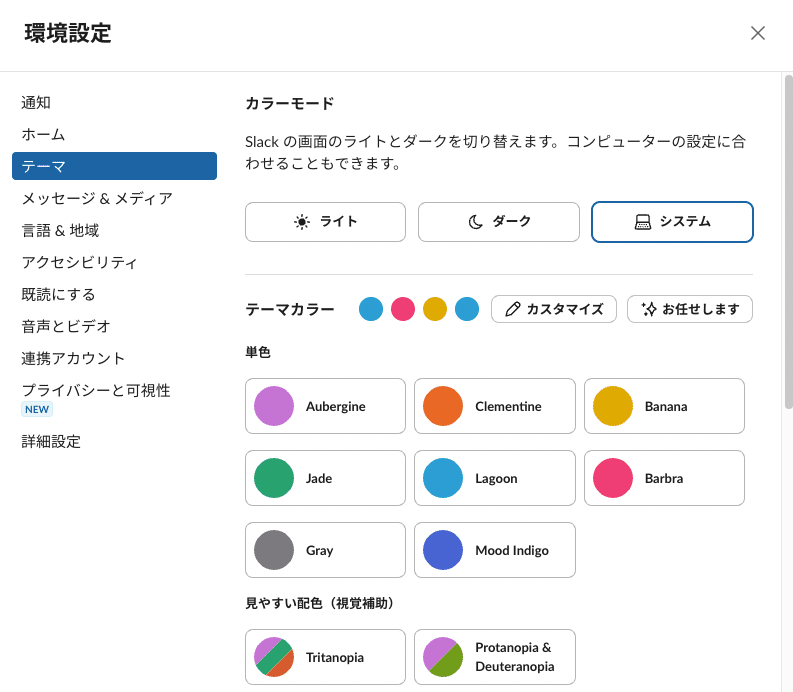Click the vertical scrollbar in settings
Viewport: 793px width, 692px height.
pos(788,242)
